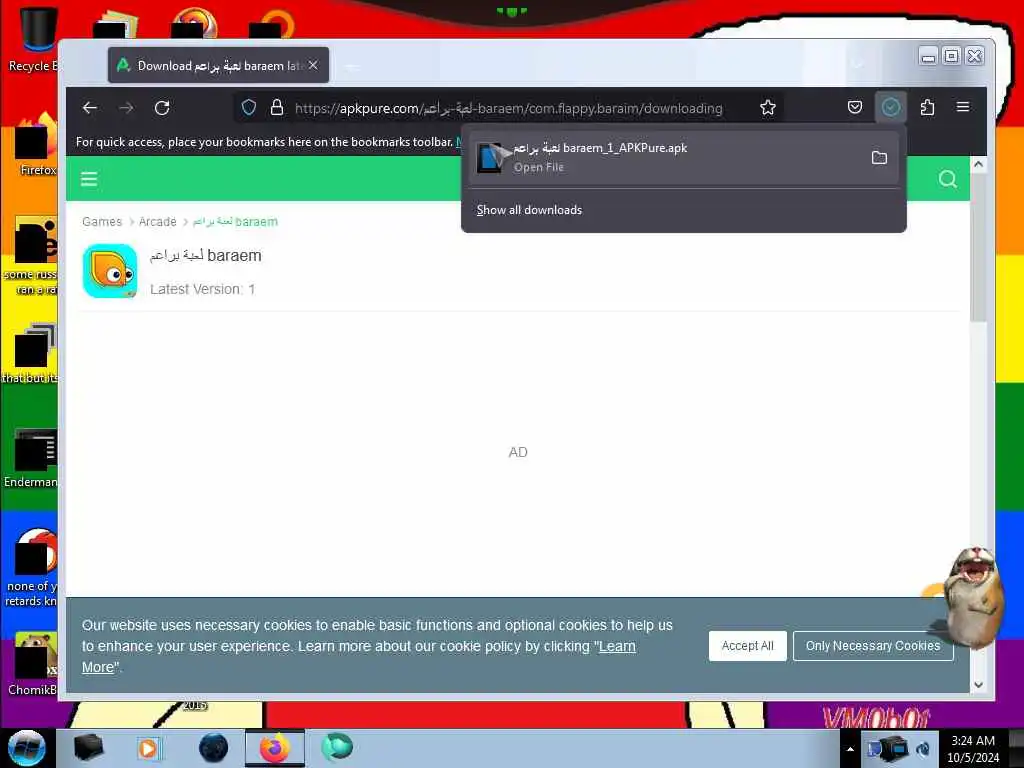Open media player icon in taskbar
1024x768 pixels.
click(x=148, y=748)
